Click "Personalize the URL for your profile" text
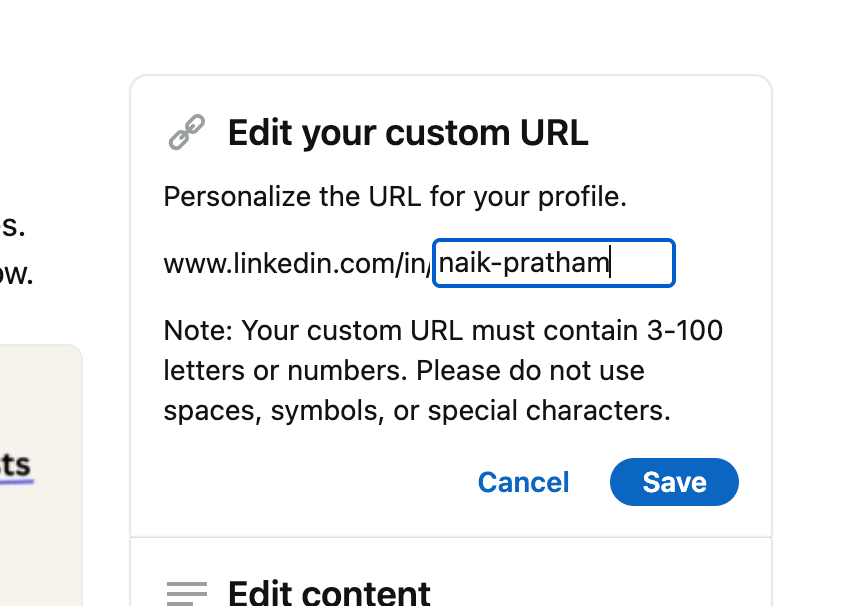Screen dimensions: 866x606 click(394, 196)
